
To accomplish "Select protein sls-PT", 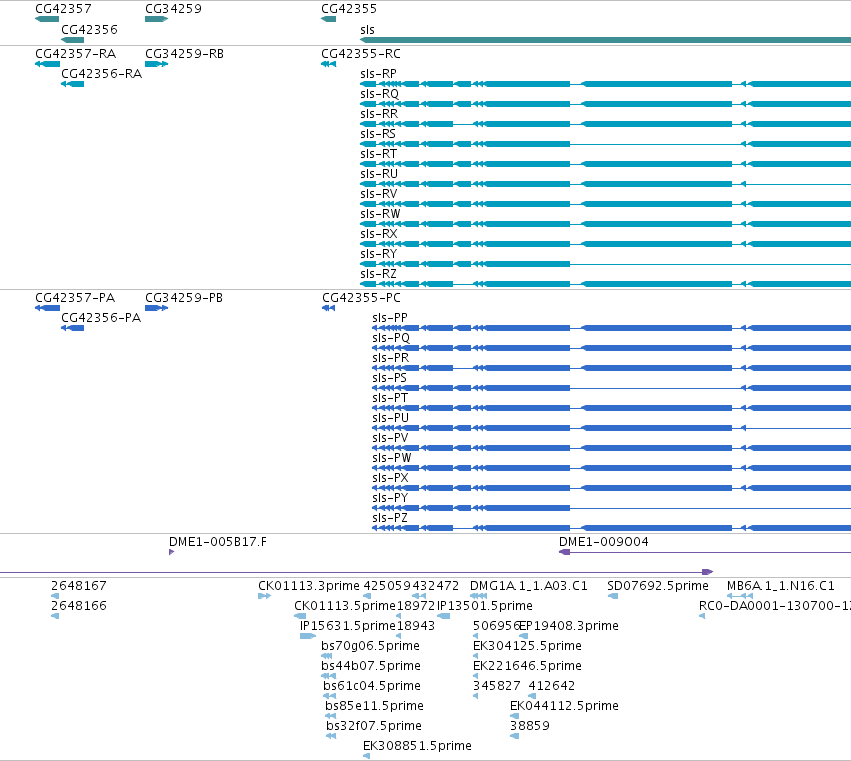I will pyautogui.click(x=390, y=398).
